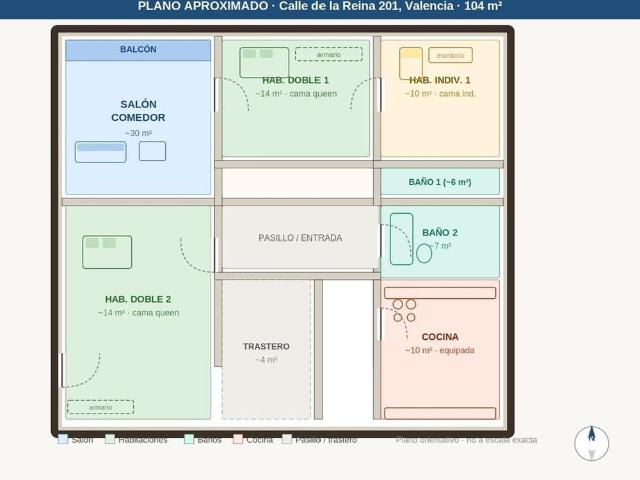This screenshot has width=640, height=480.
Task: Click the armario in Hab. Doble 1
Action: 329,54
